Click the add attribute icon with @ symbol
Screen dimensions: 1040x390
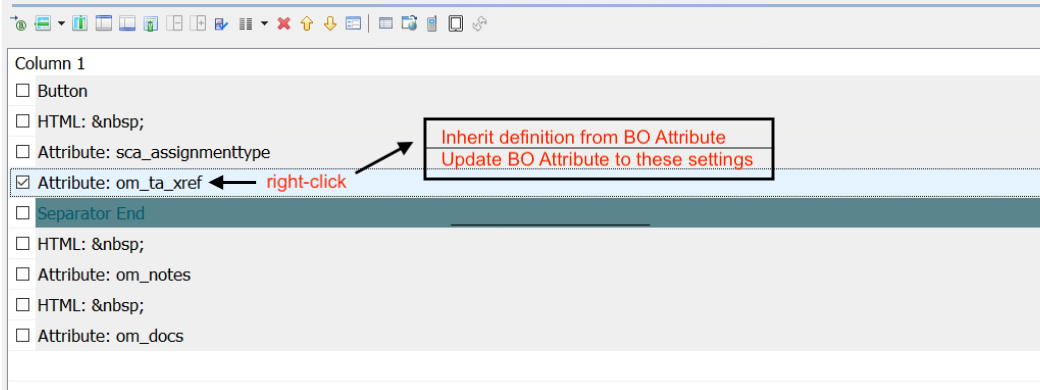click(x=20, y=24)
